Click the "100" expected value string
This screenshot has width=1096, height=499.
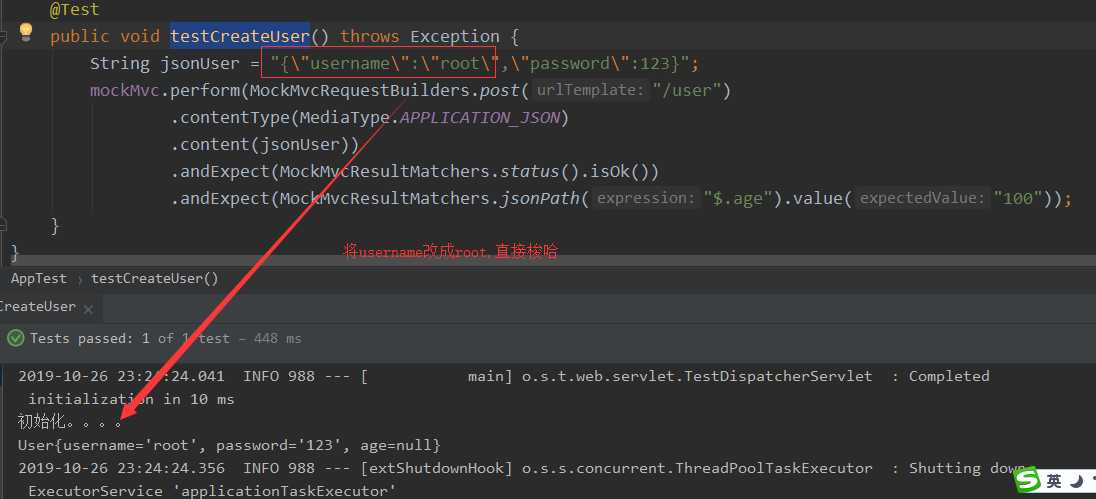tap(1018, 198)
